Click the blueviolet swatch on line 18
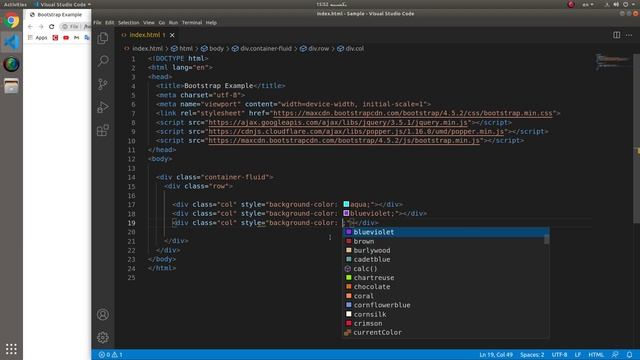The height and width of the screenshot is (360, 640). [346, 213]
